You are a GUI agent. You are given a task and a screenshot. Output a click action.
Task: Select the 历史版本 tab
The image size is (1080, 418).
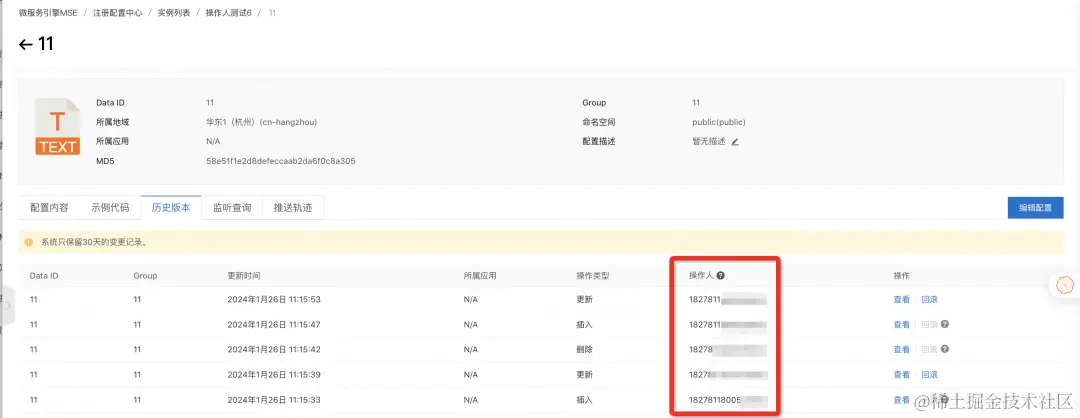[x=171, y=207]
